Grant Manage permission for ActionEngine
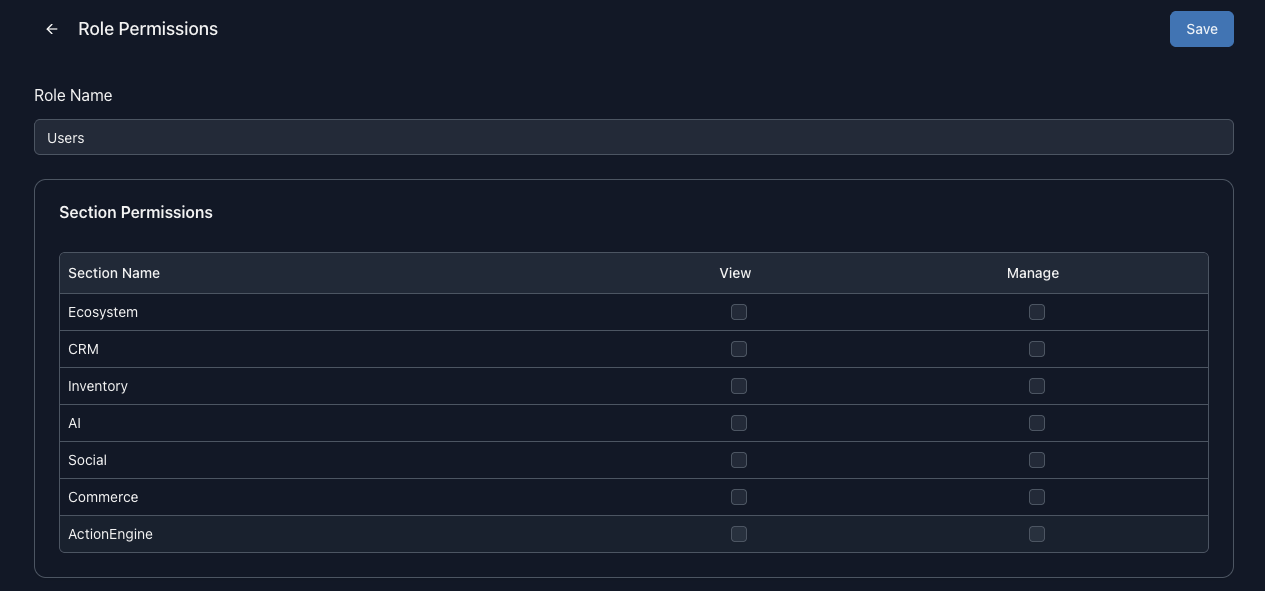Viewport: 1265px width, 591px height. click(x=1037, y=534)
